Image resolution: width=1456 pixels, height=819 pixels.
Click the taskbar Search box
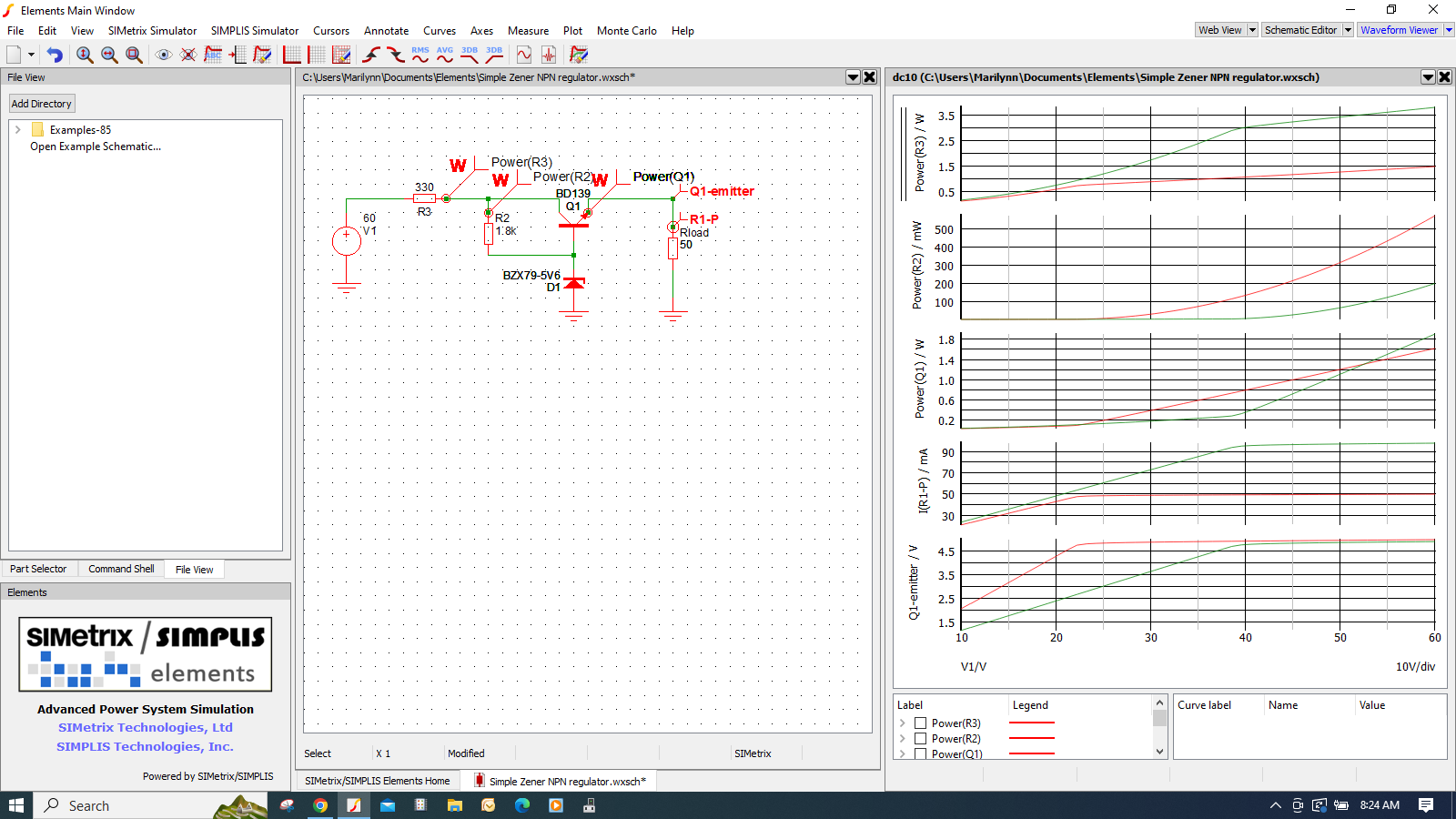(x=150, y=805)
